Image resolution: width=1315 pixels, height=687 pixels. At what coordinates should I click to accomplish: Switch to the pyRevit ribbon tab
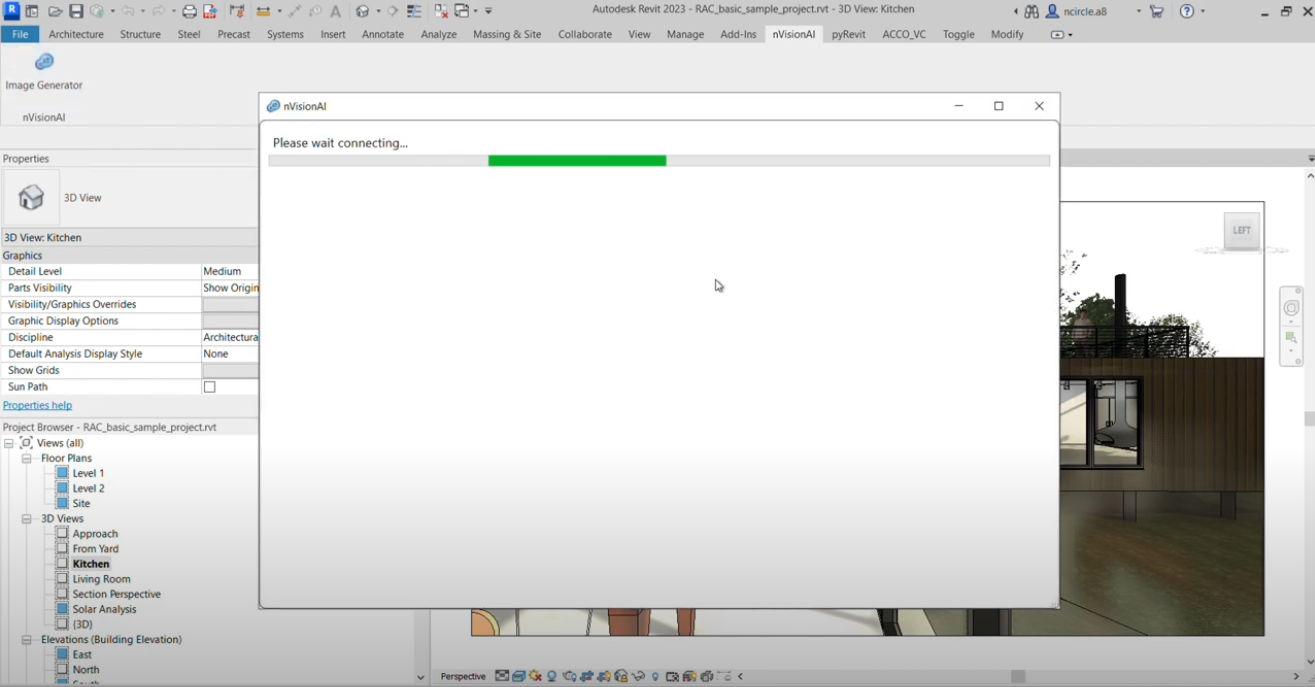(x=848, y=34)
